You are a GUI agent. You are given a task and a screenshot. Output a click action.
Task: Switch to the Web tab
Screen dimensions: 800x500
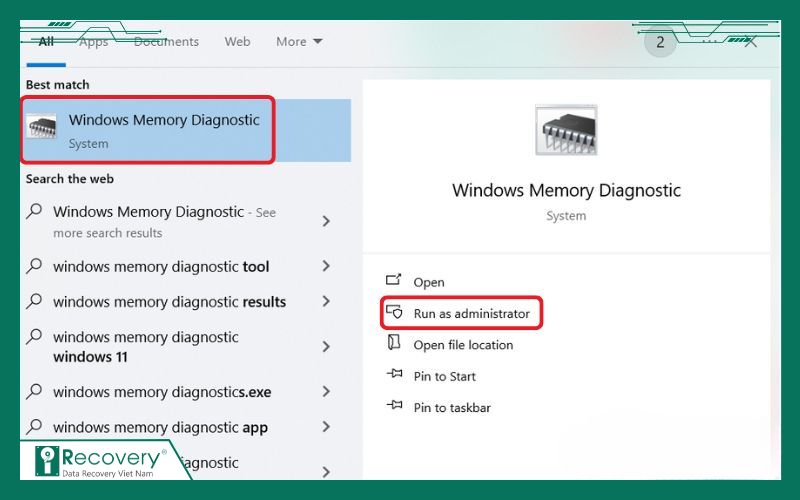[x=237, y=41]
